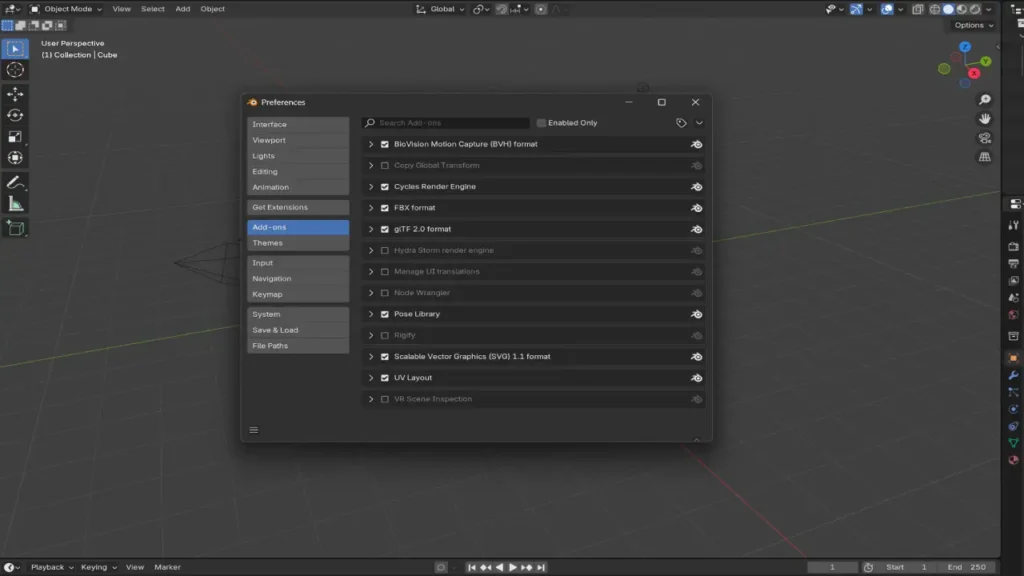Image resolution: width=1024 pixels, height=576 pixels.
Task: Switch to Themes preferences section
Action: pos(298,243)
